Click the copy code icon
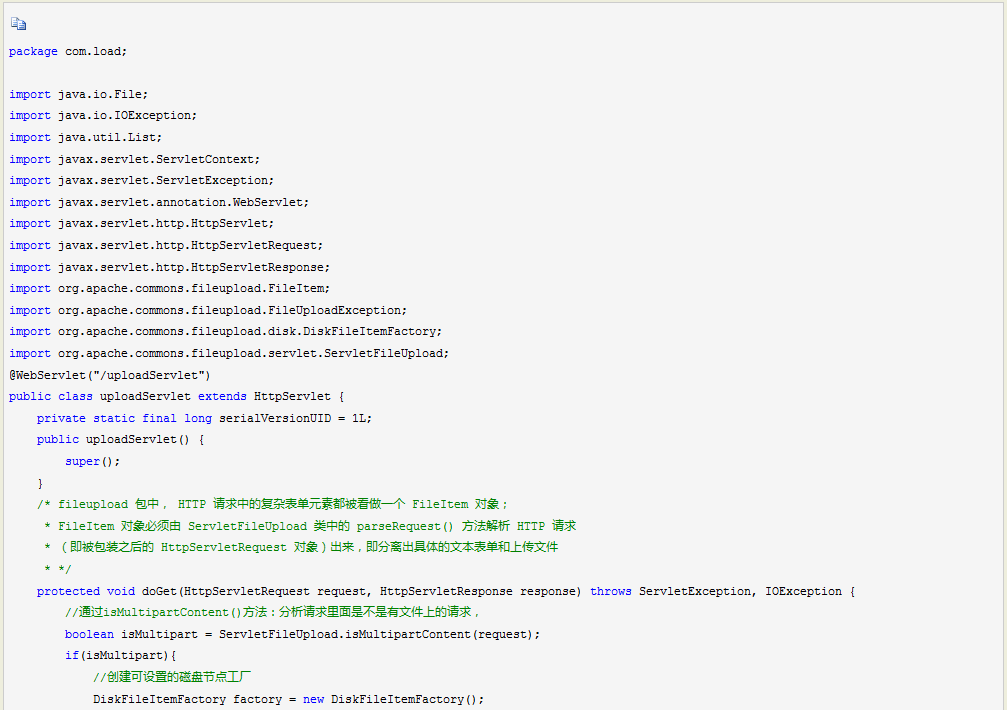The image size is (1007, 710). point(18,24)
